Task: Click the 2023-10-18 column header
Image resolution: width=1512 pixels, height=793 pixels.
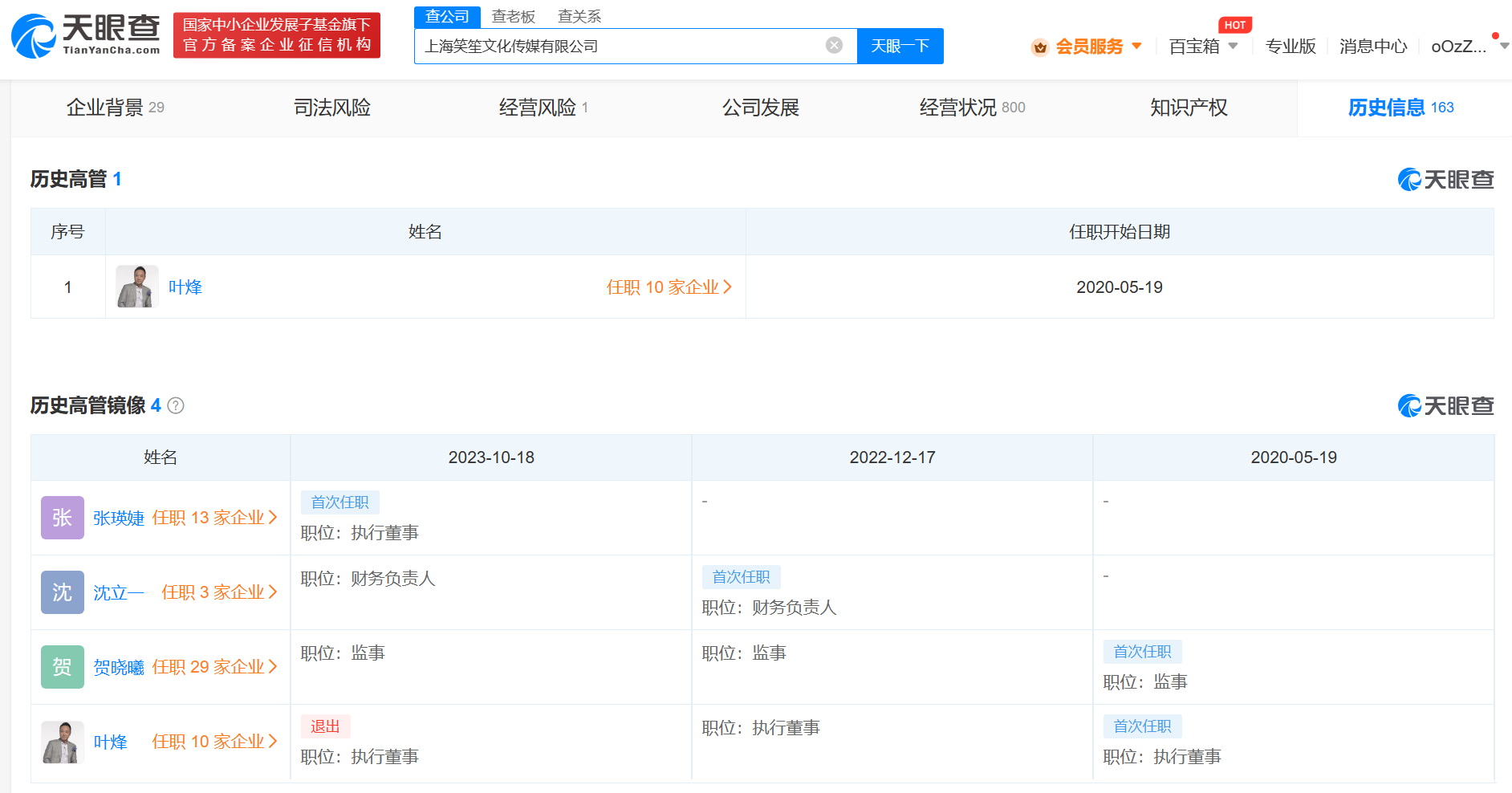Action: click(491, 458)
